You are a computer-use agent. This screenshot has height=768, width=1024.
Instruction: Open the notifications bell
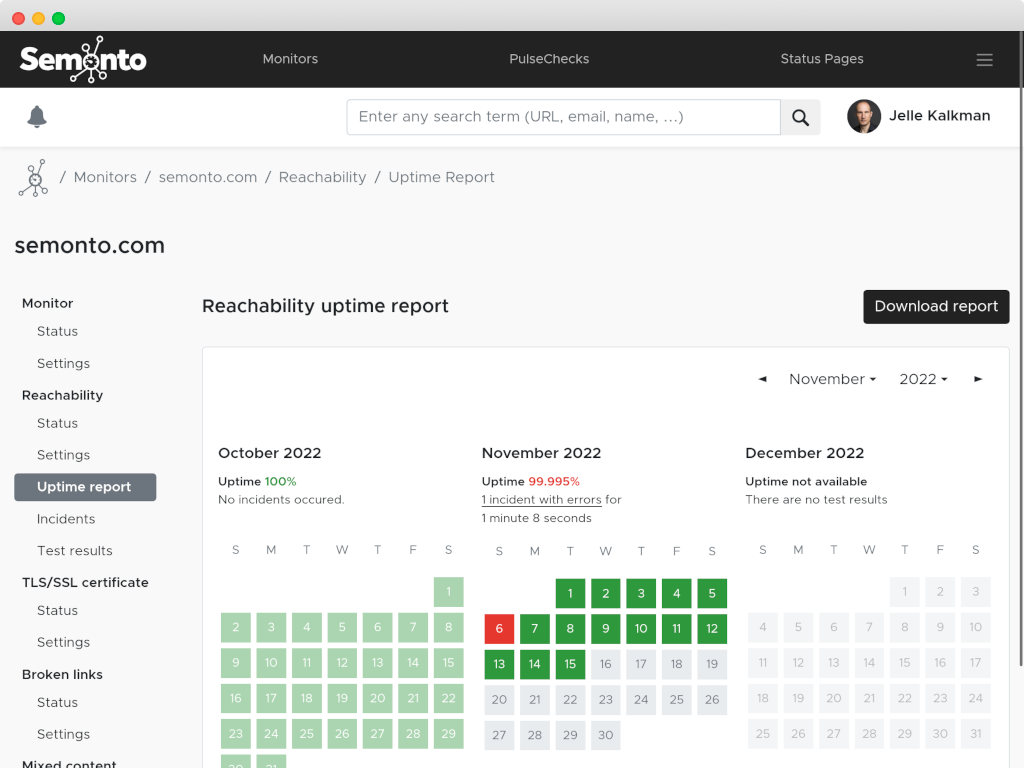pyautogui.click(x=37, y=117)
